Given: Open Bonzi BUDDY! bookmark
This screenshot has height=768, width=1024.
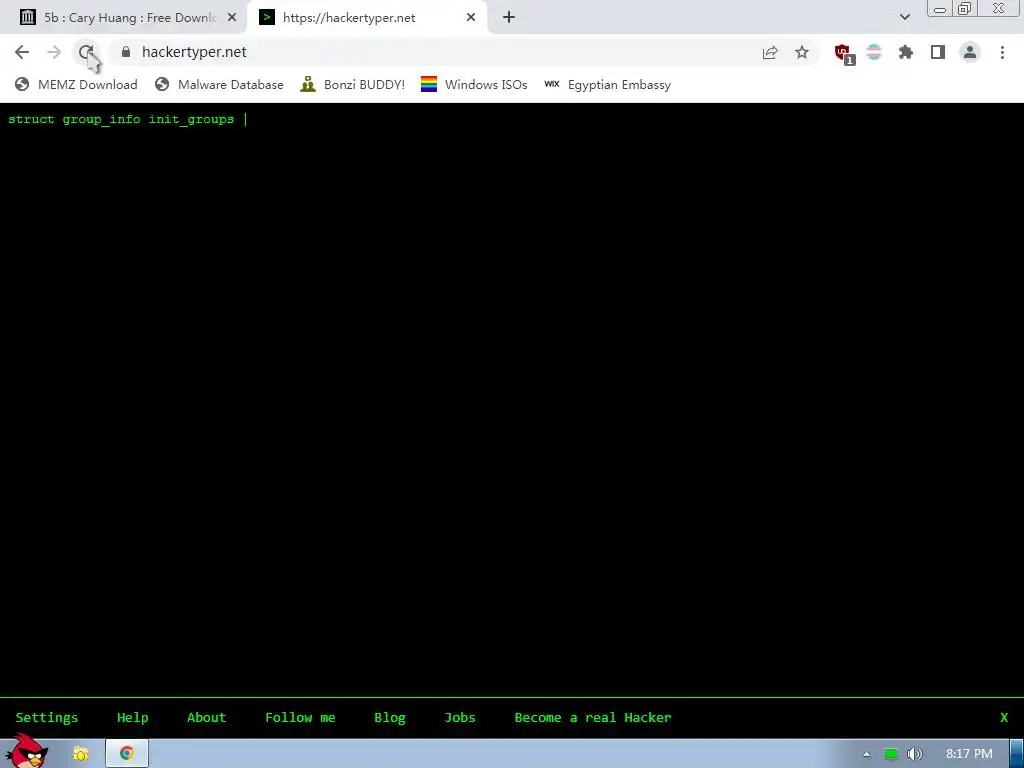Looking at the screenshot, I should tap(353, 85).
